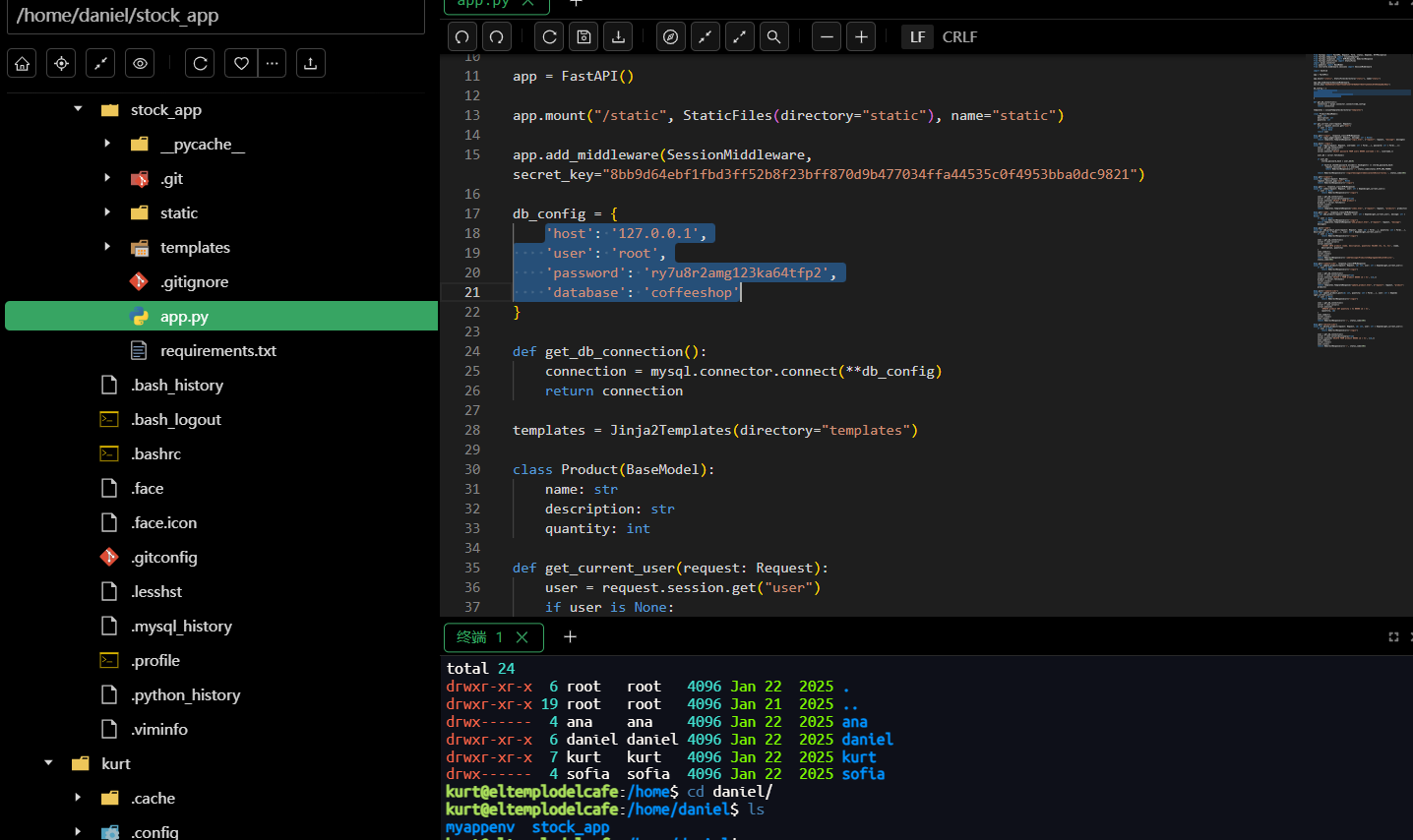The height and width of the screenshot is (840, 1413).
Task: Click the favorites heart icon
Action: coord(241,63)
